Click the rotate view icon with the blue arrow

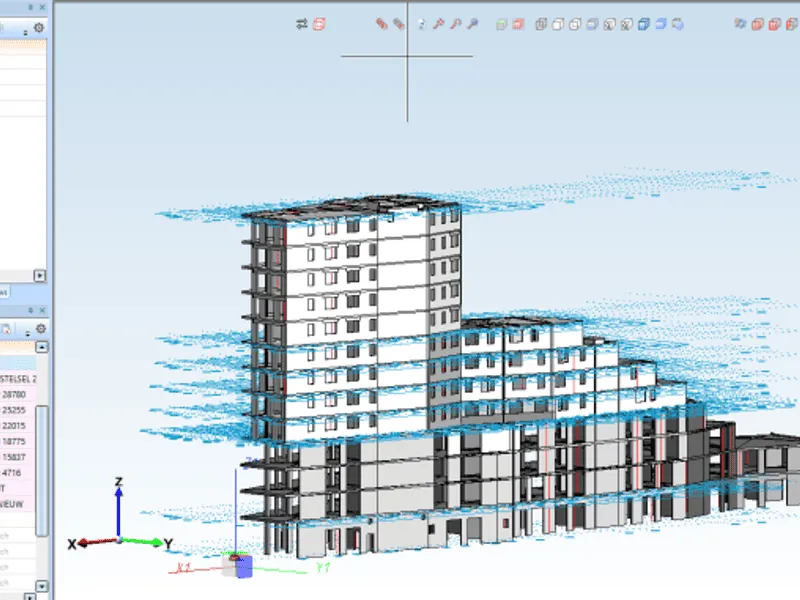pos(678,24)
